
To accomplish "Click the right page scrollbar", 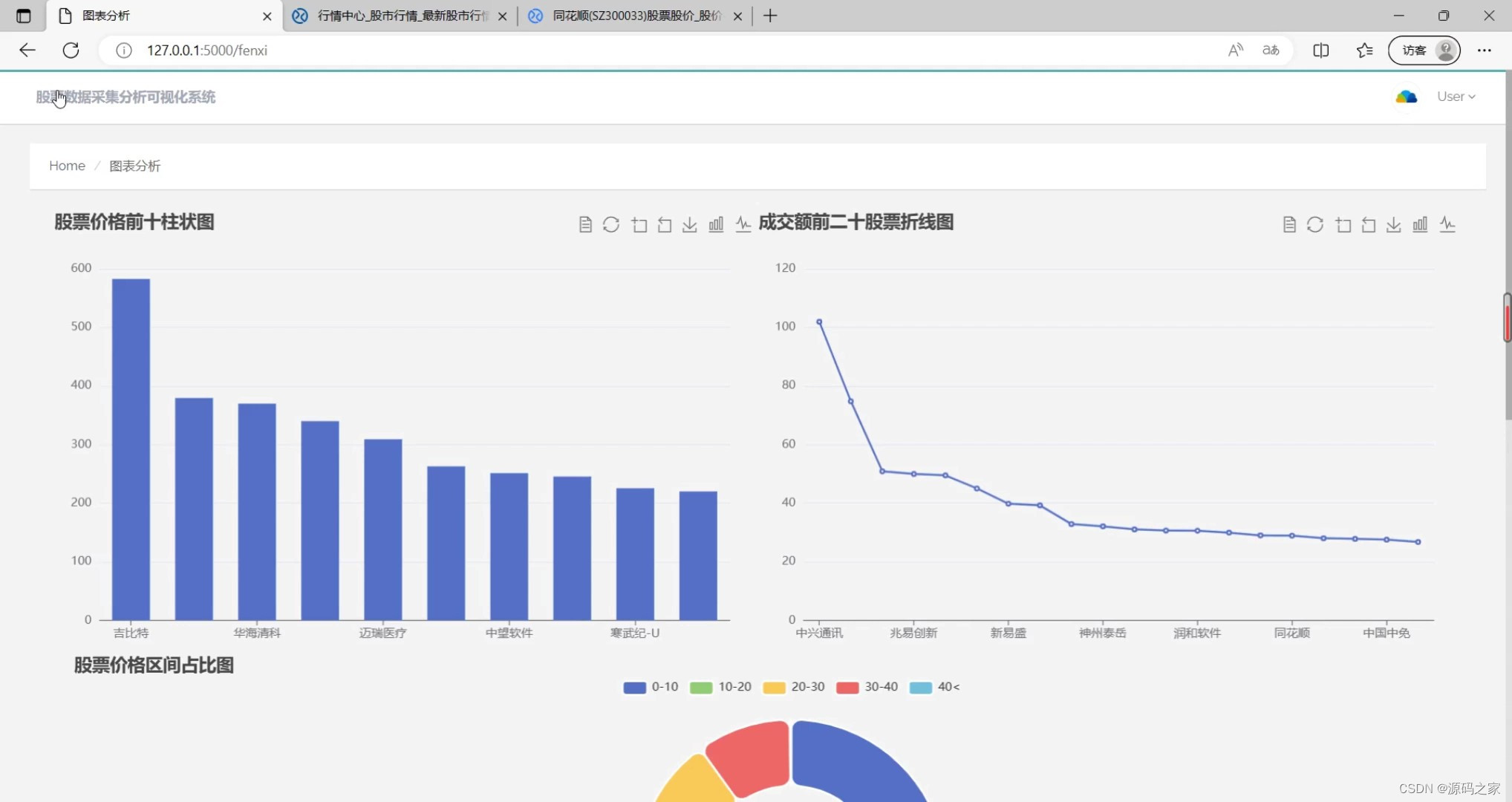I will [x=1506, y=319].
